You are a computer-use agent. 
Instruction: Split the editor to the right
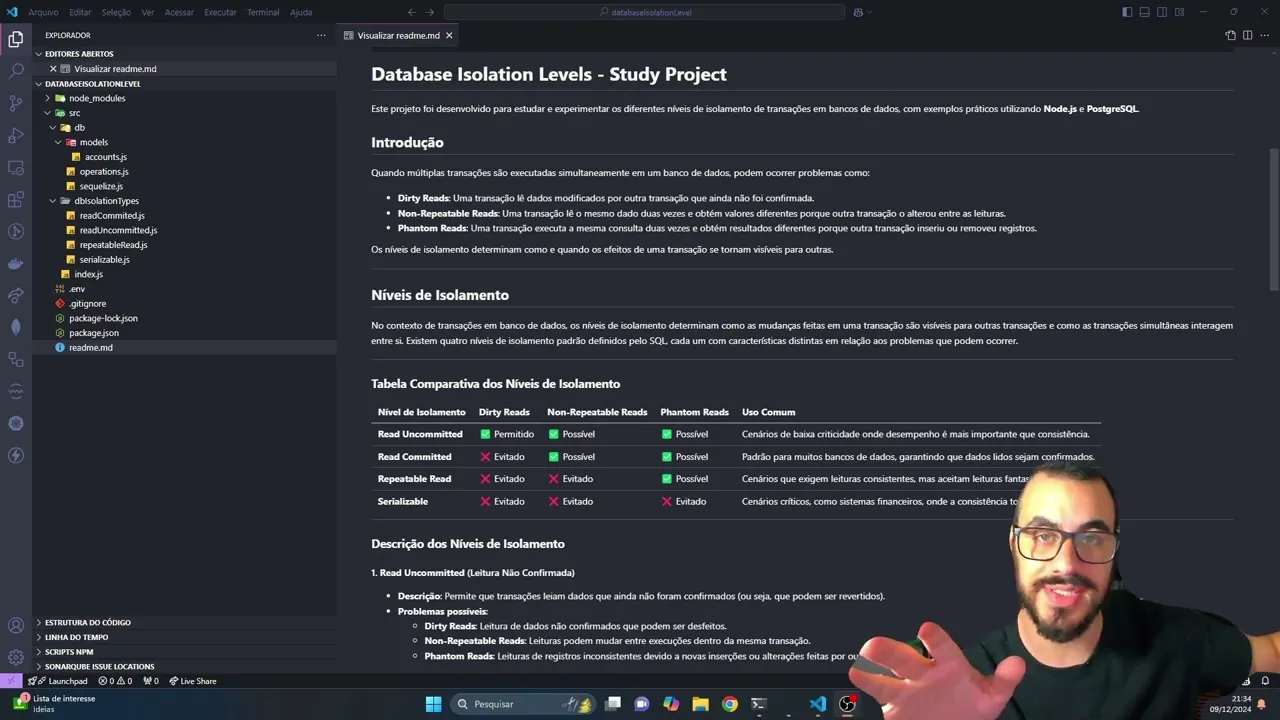point(1248,35)
